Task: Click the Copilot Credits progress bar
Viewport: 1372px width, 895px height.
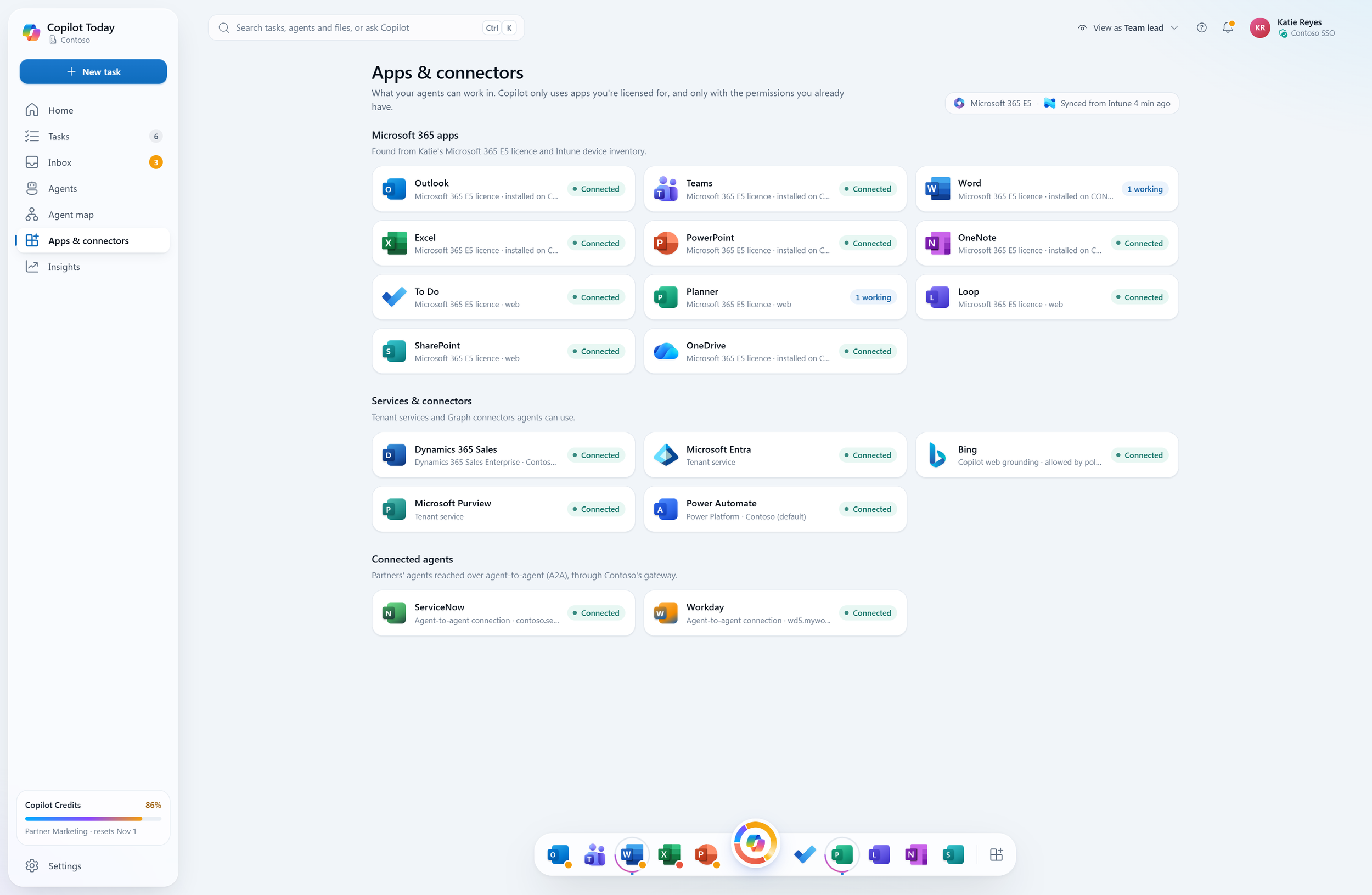Action: [93, 818]
